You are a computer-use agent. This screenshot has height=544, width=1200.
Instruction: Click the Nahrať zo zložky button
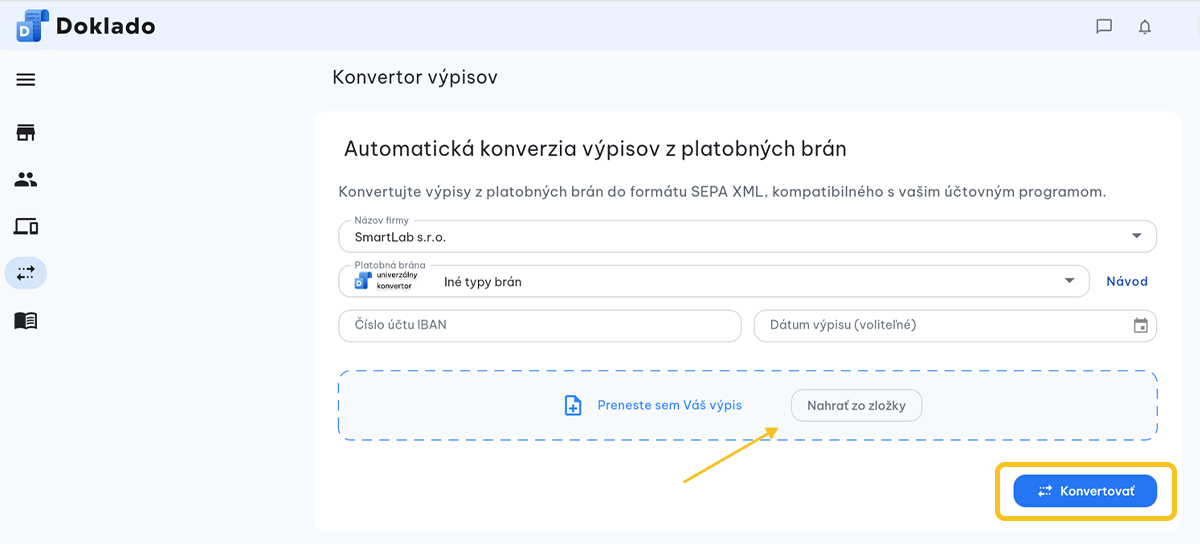[856, 405]
